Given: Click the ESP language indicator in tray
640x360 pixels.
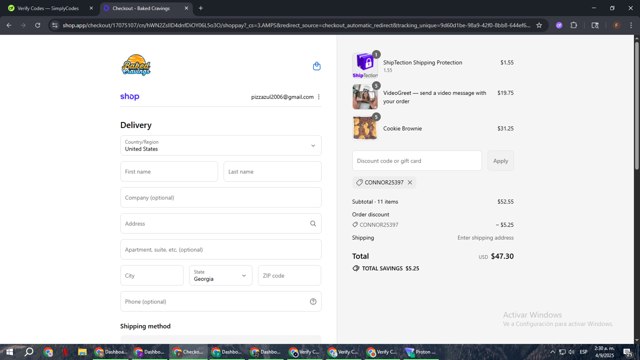Looking at the screenshot, I should point(584,352).
